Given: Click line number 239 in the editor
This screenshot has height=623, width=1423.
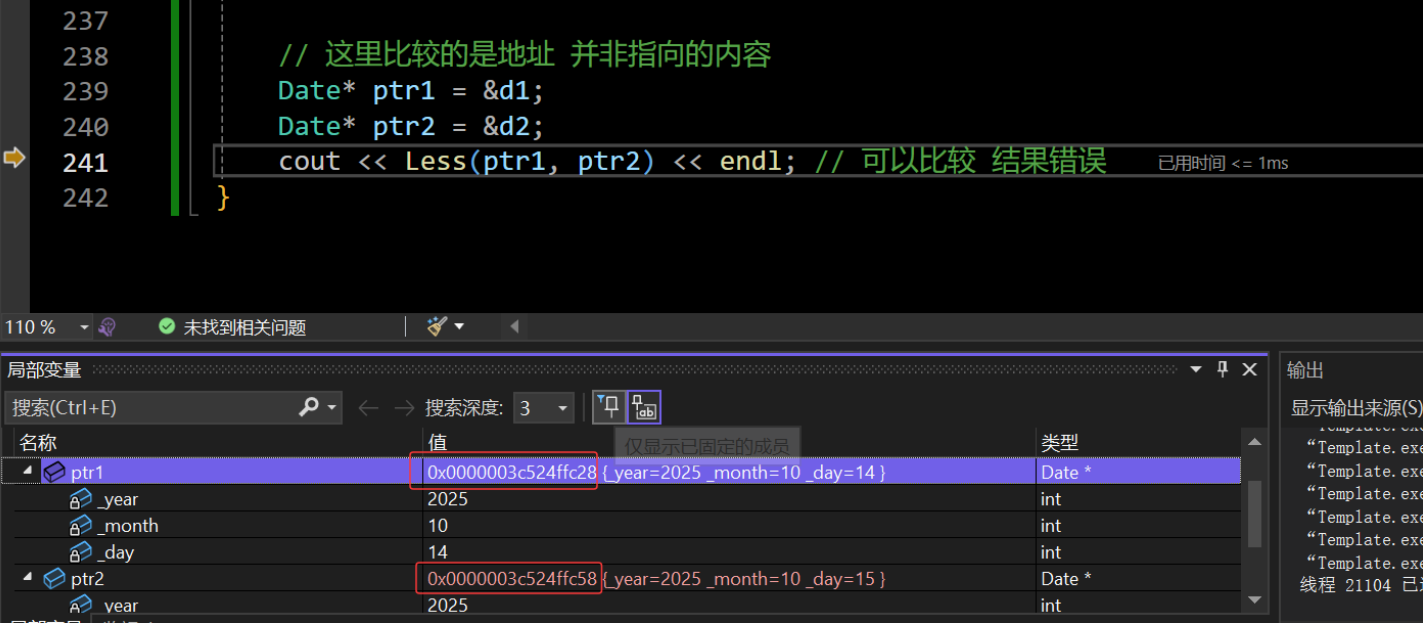Looking at the screenshot, I should [x=85, y=91].
